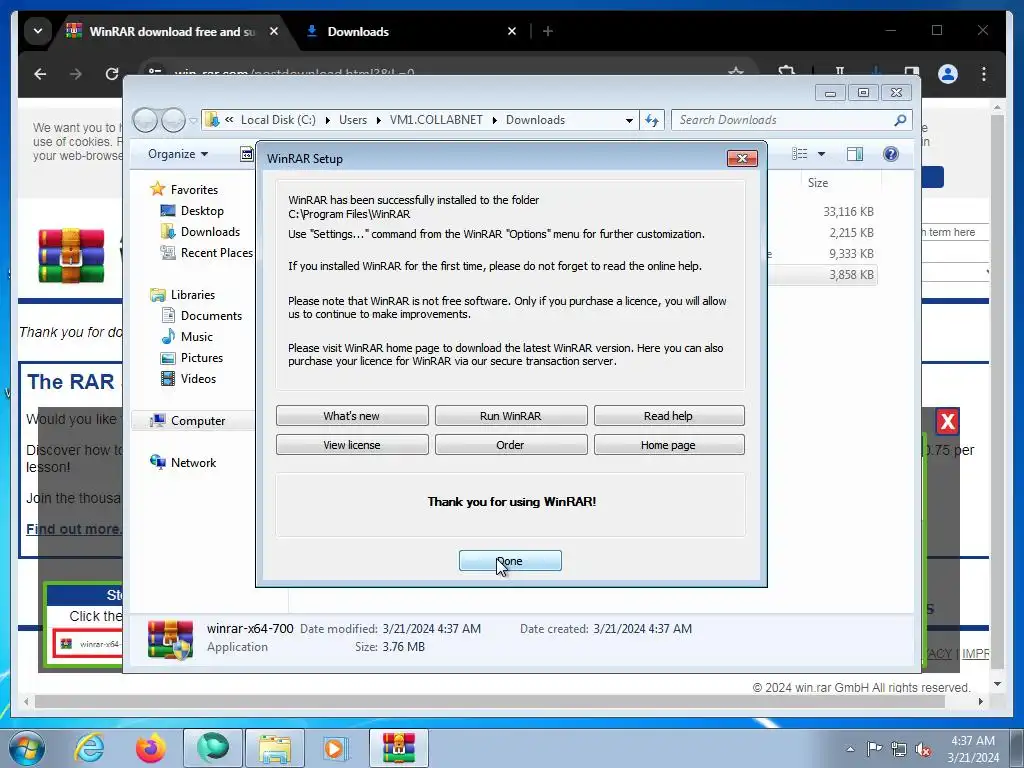Click the search magnifier icon in Explorer

(900, 120)
